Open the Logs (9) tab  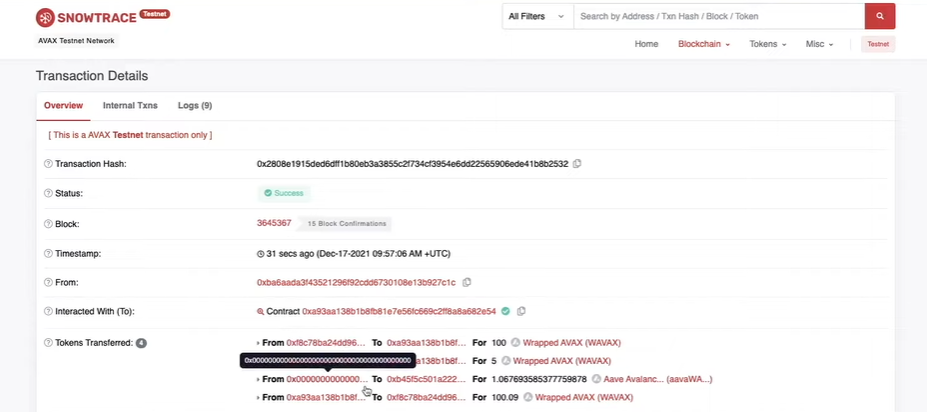pyautogui.click(x=195, y=106)
